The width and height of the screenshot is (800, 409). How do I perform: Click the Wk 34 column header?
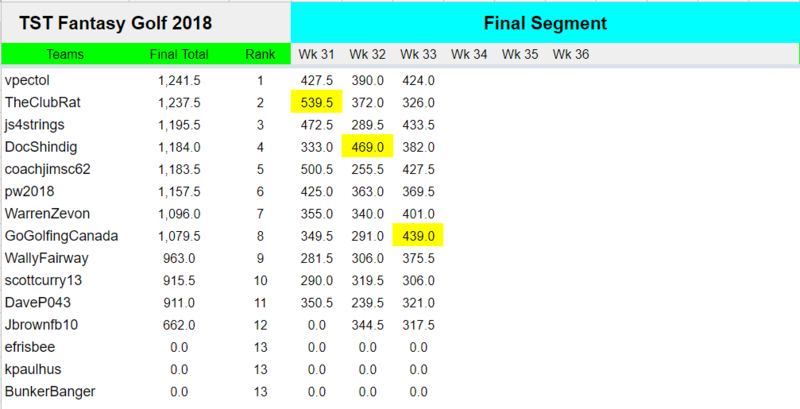[x=468, y=54]
